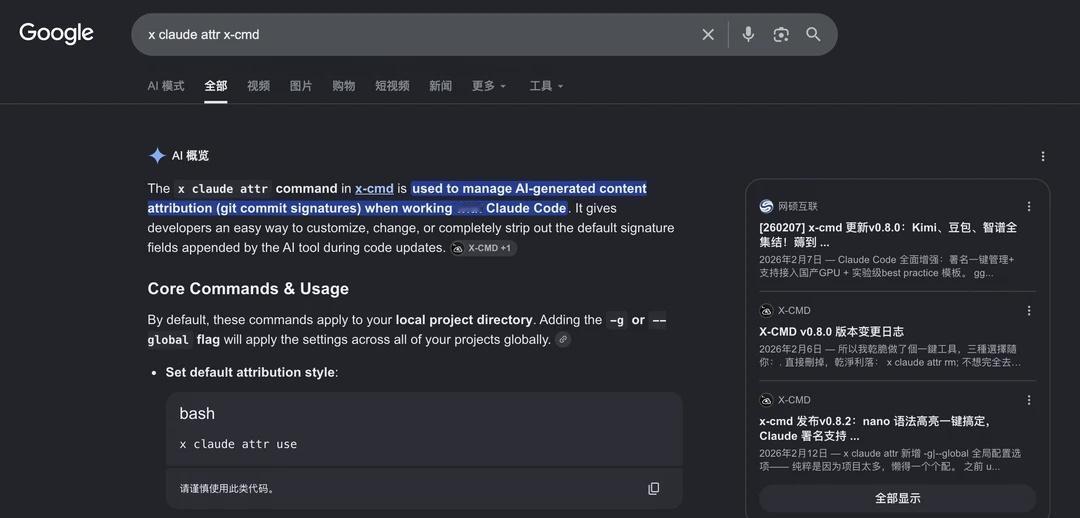Click 'Set default attribution style' bullet

[x=251, y=373]
